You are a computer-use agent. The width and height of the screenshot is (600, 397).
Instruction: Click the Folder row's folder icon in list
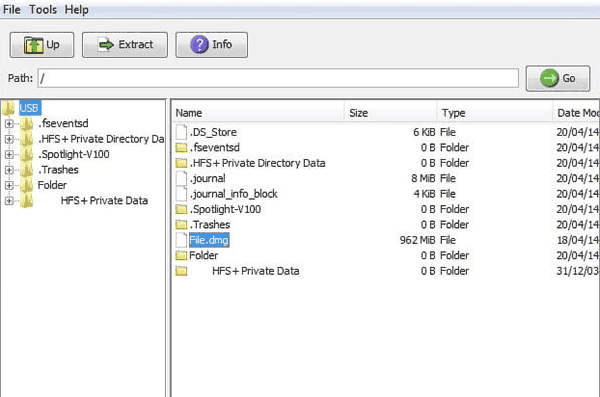tap(181, 256)
